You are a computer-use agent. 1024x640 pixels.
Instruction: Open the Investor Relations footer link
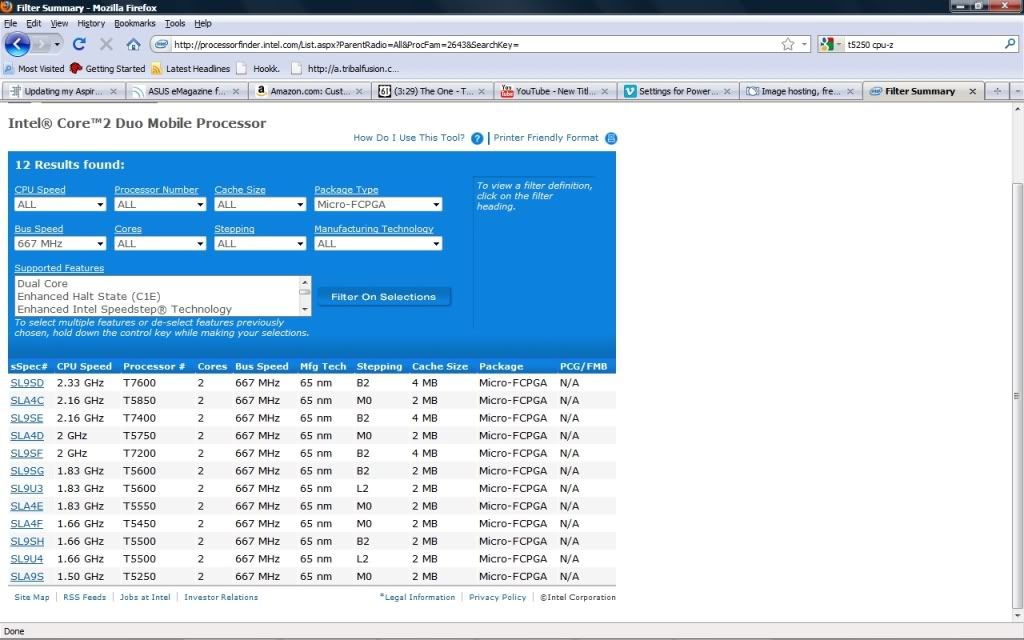pyautogui.click(x=221, y=597)
